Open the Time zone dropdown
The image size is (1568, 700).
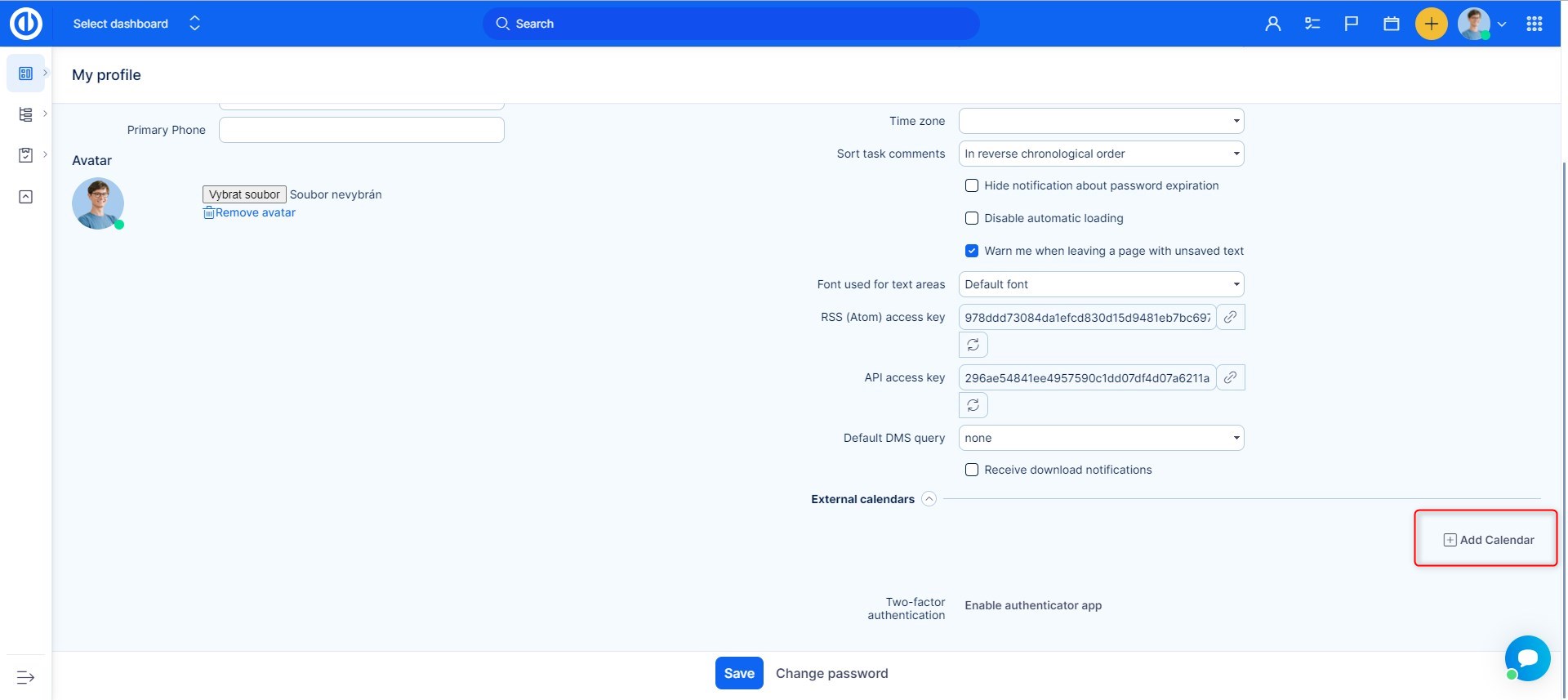pyautogui.click(x=1101, y=121)
